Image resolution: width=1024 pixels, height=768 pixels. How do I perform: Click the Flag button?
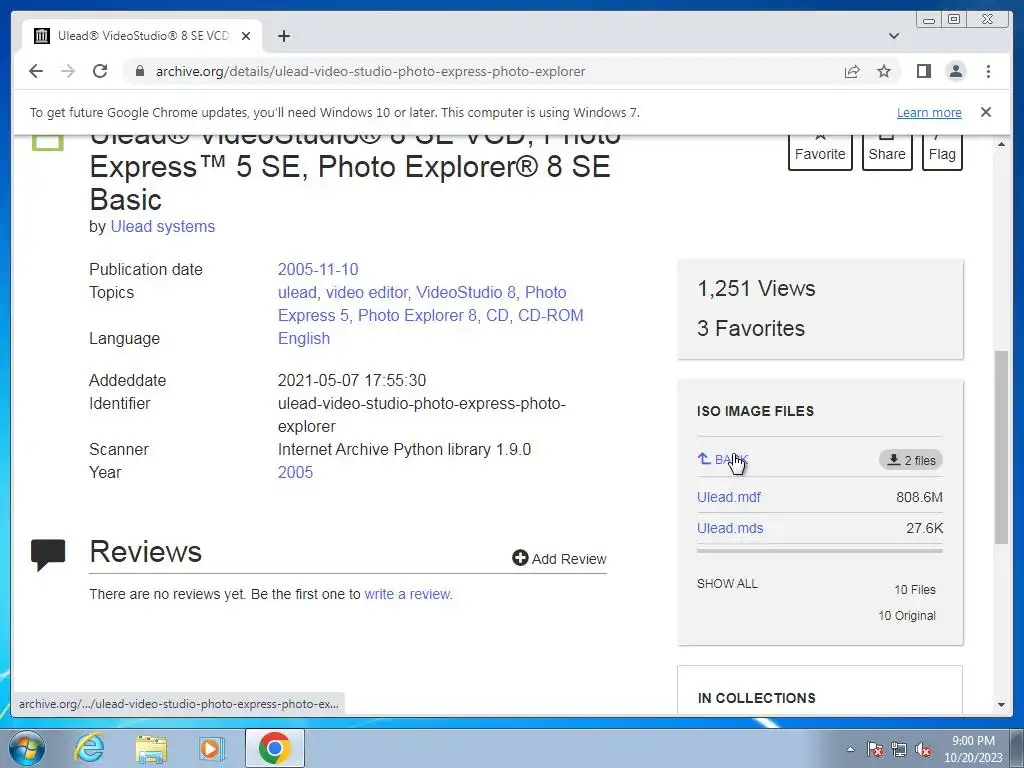[x=942, y=151]
